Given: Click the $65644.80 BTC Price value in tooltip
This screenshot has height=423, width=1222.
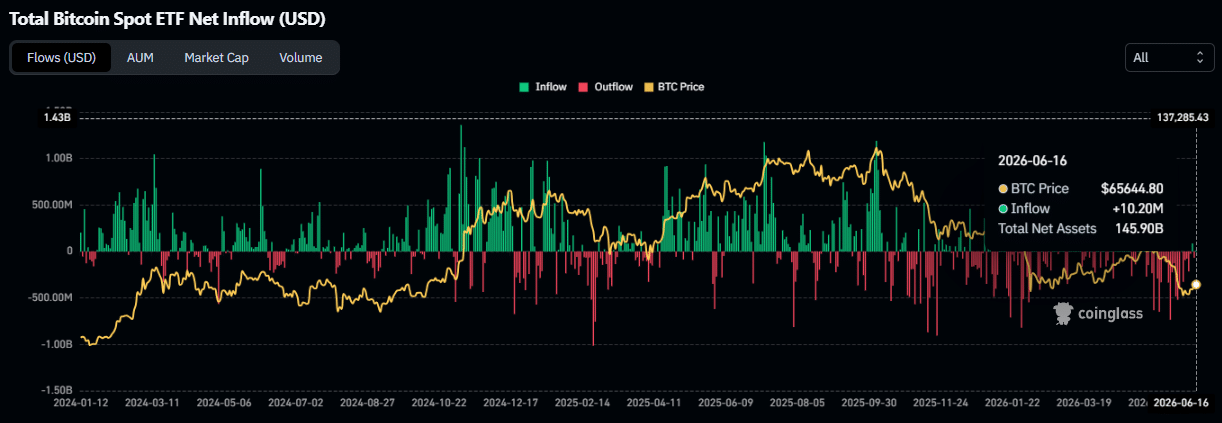Looking at the screenshot, I should point(1132,188).
